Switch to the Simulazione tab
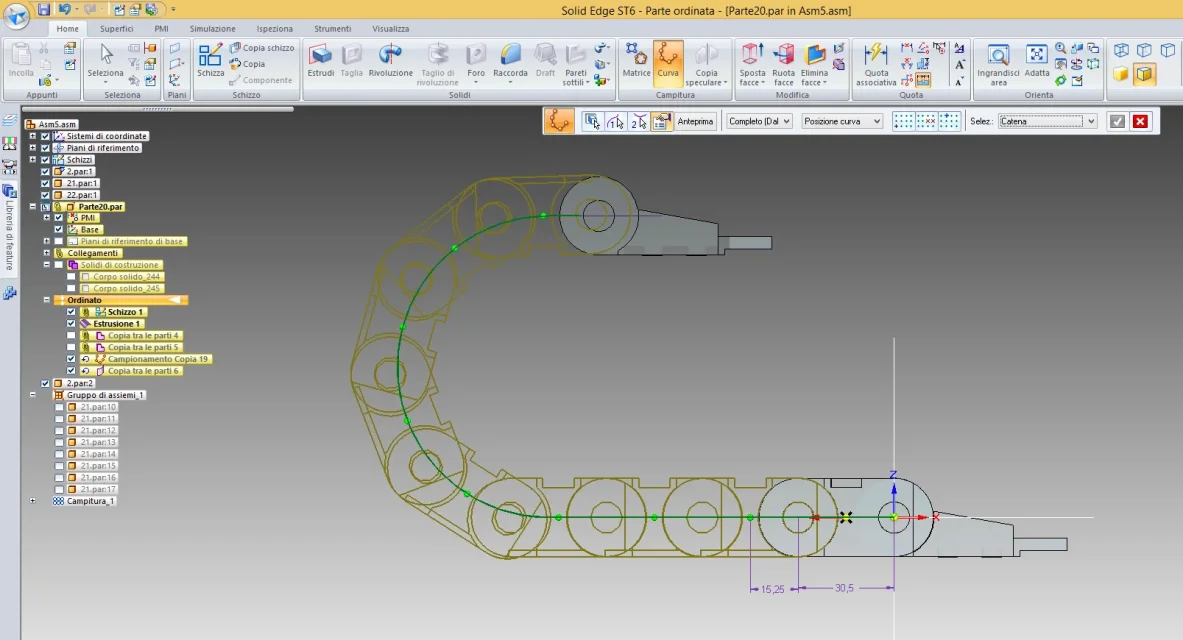The height and width of the screenshot is (640, 1183). tap(212, 29)
